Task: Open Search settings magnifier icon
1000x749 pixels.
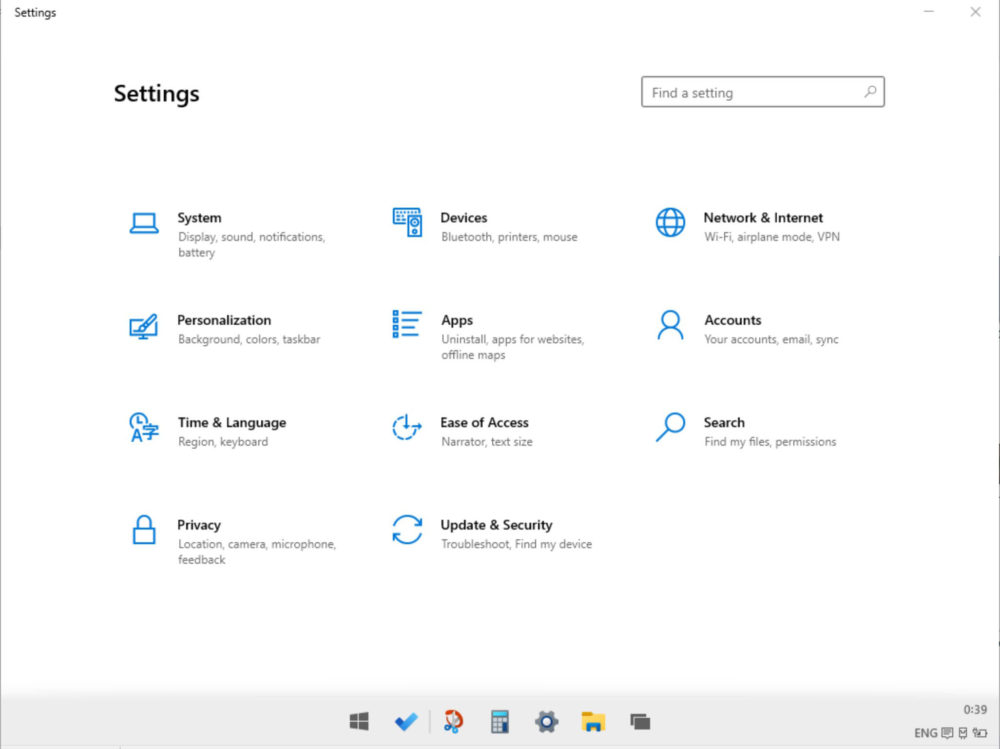Action: click(x=670, y=427)
